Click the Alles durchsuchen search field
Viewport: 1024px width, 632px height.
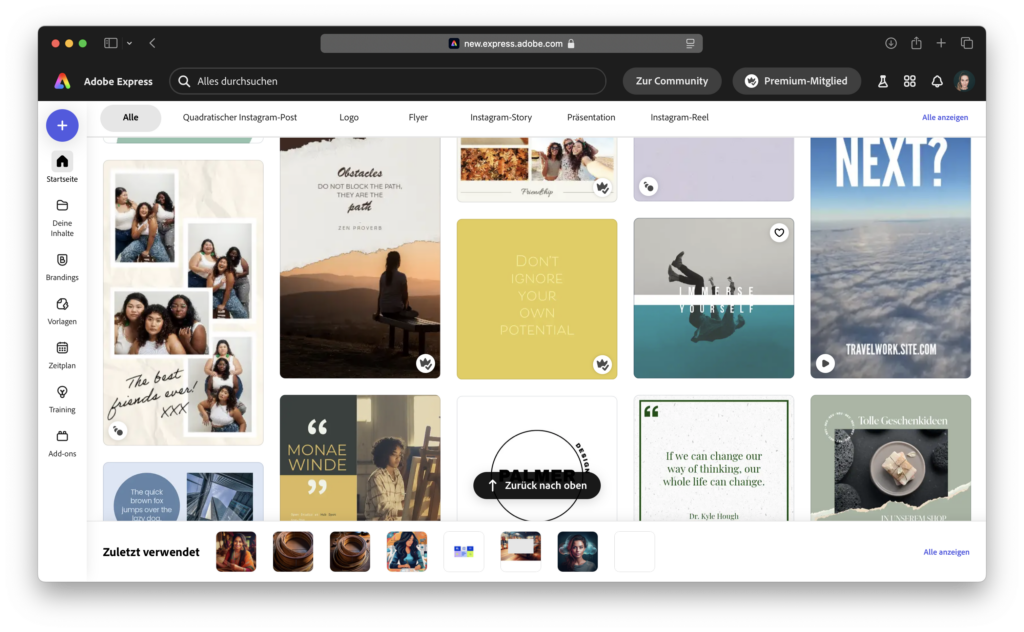tap(388, 81)
